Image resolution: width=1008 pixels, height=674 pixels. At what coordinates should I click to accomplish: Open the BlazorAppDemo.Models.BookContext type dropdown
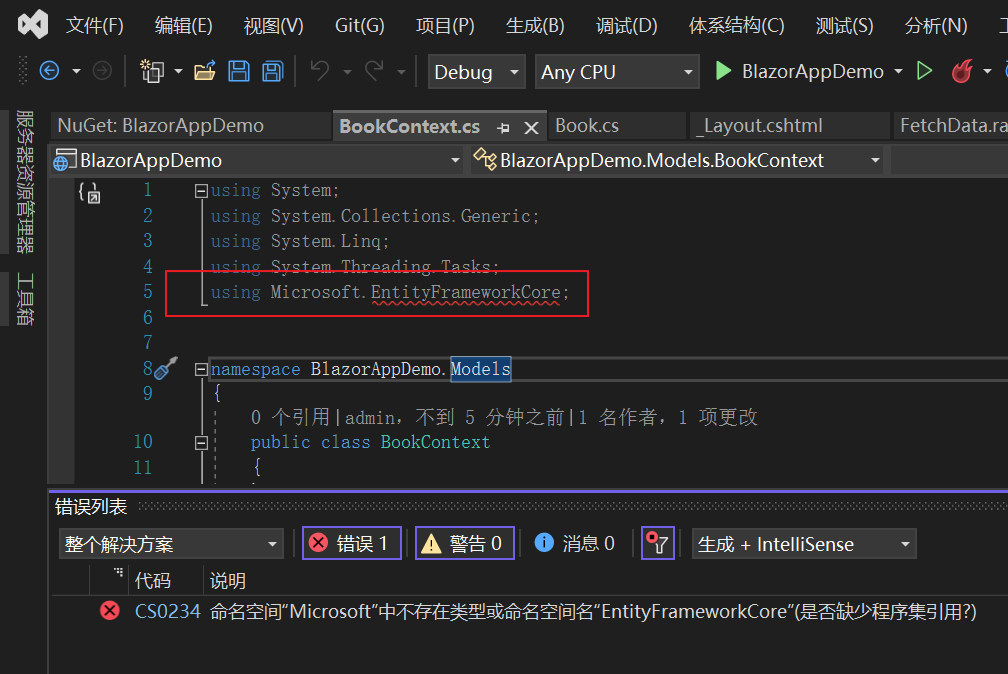tap(676, 160)
